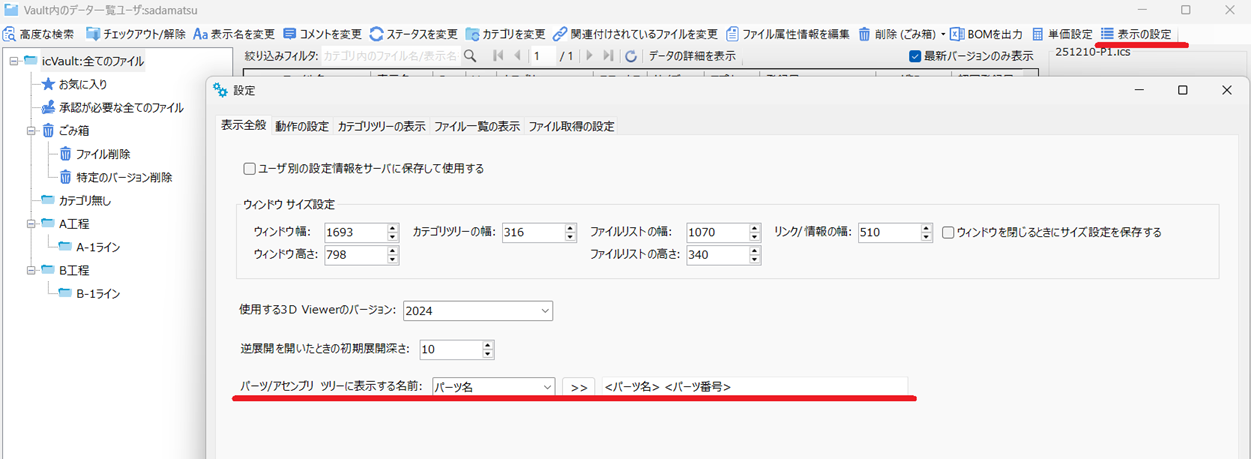1251x459 pixels.
Task: Click ウィンドウ幅 value field
Action: [x=355, y=232]
